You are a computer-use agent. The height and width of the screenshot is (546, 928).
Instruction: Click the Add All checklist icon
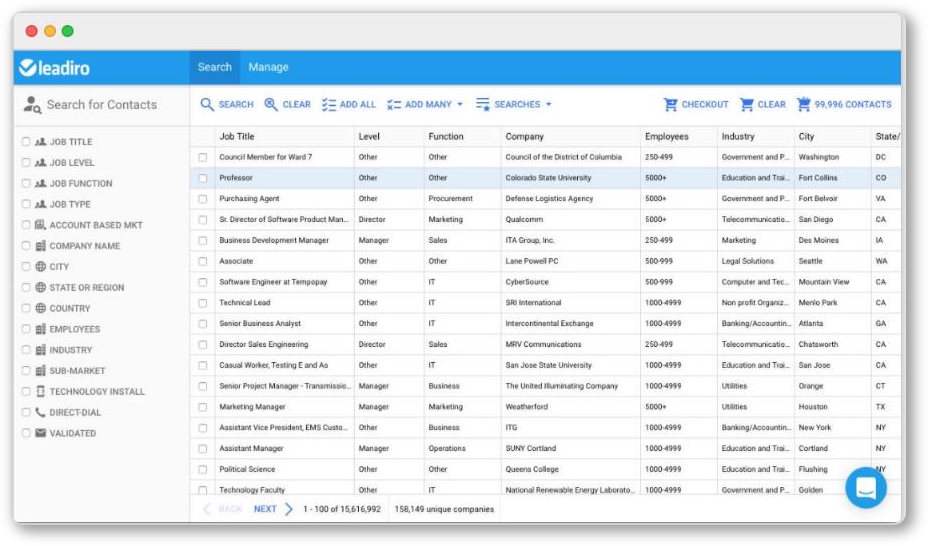[328, 105]
